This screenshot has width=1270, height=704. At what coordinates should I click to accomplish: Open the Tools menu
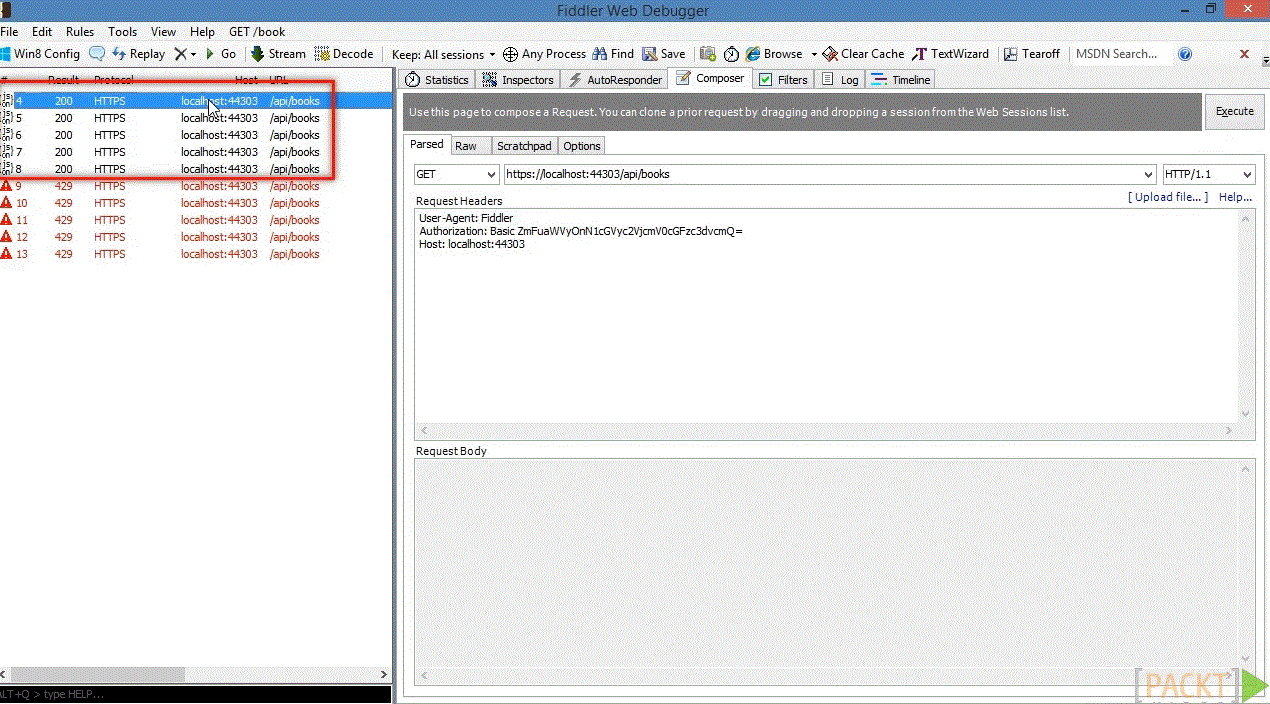pyautogui.click(x=123, y=32)
